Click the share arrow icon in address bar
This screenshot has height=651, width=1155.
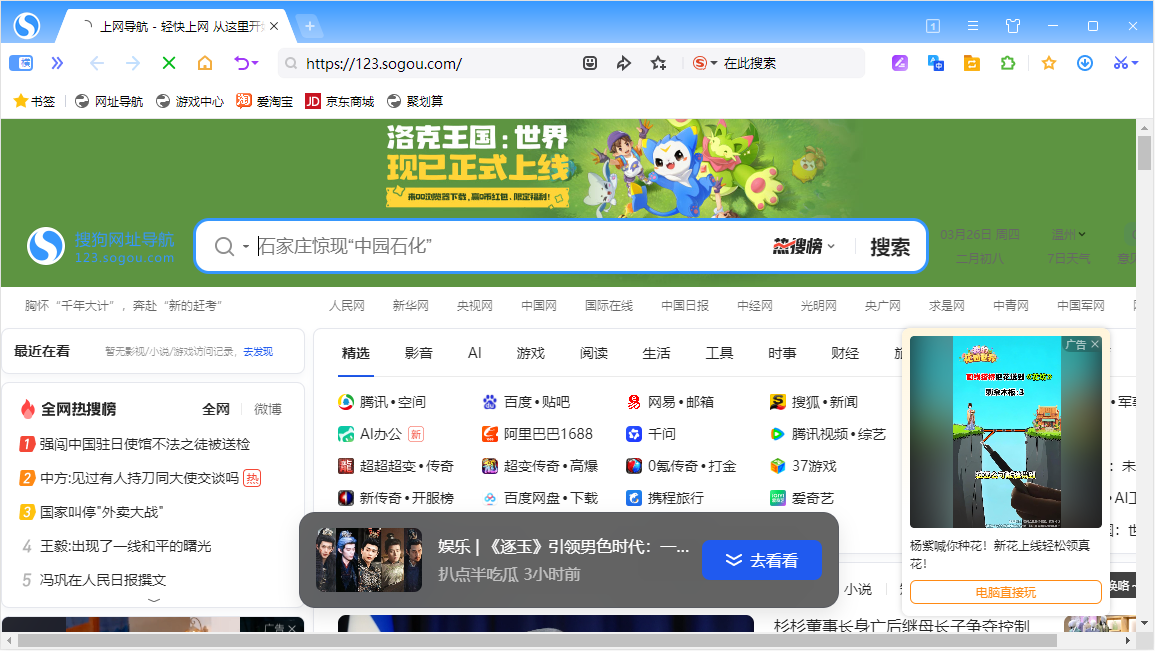[x=624, y=63]
